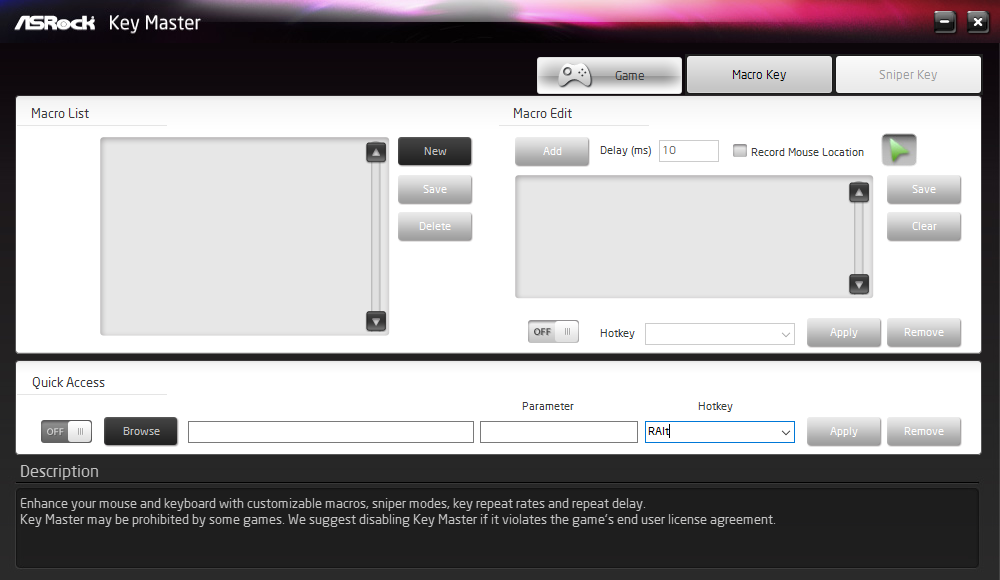This screenshot has width=1000, height=580.
Task: Click the New macro button
Action: coord(435,151)
